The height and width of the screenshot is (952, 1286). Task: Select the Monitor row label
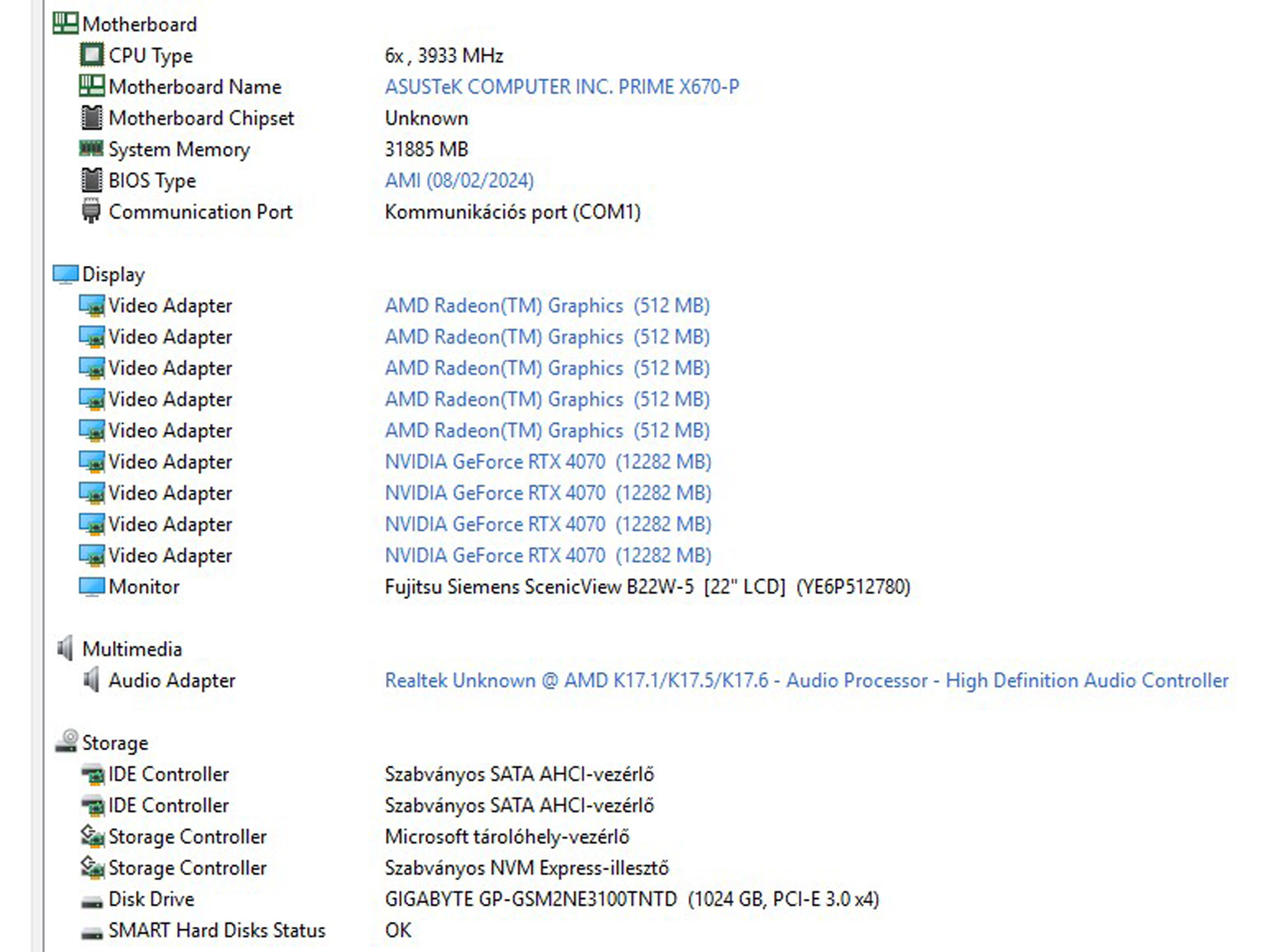click(x=144, y=586)
